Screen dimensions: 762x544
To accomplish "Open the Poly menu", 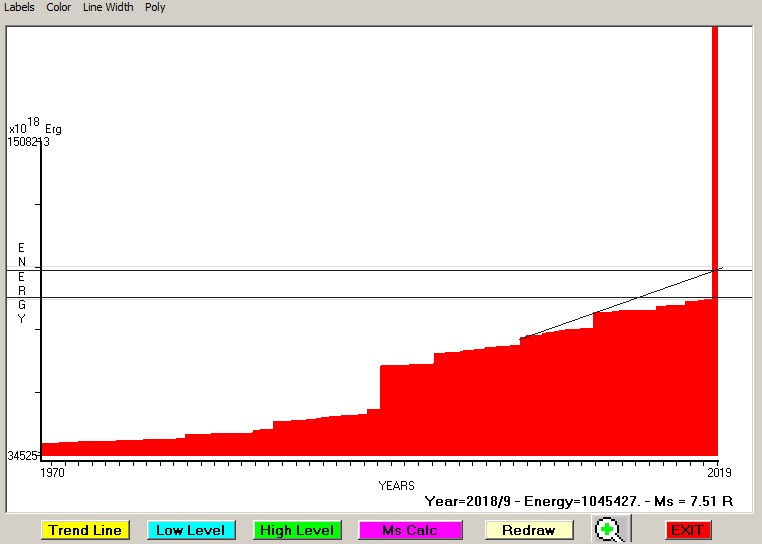I will pyautogui.click(x=155, y=7).
